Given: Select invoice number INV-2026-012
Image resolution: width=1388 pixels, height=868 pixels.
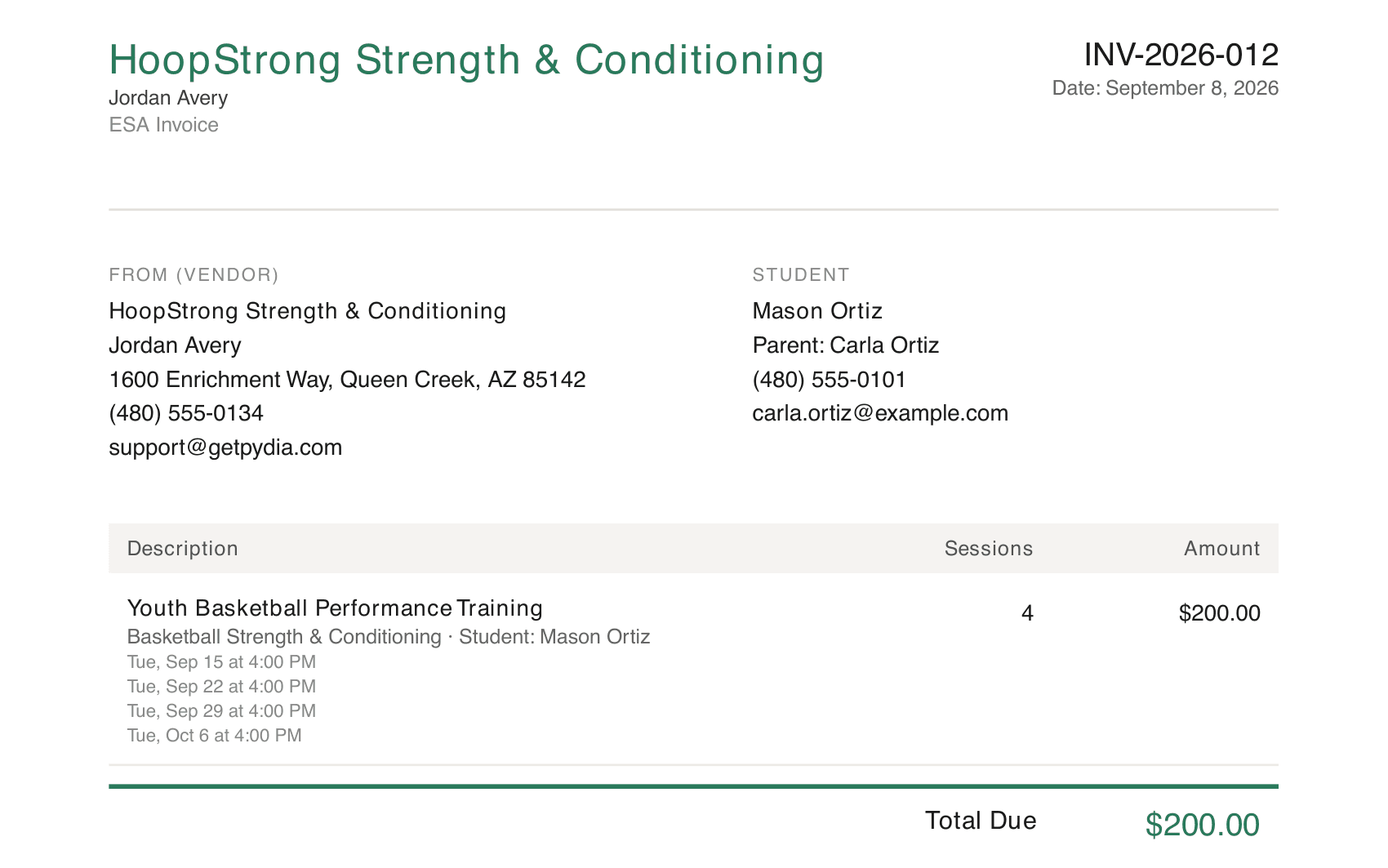Looking at the screenshot, I should (x=1181, y=55).
